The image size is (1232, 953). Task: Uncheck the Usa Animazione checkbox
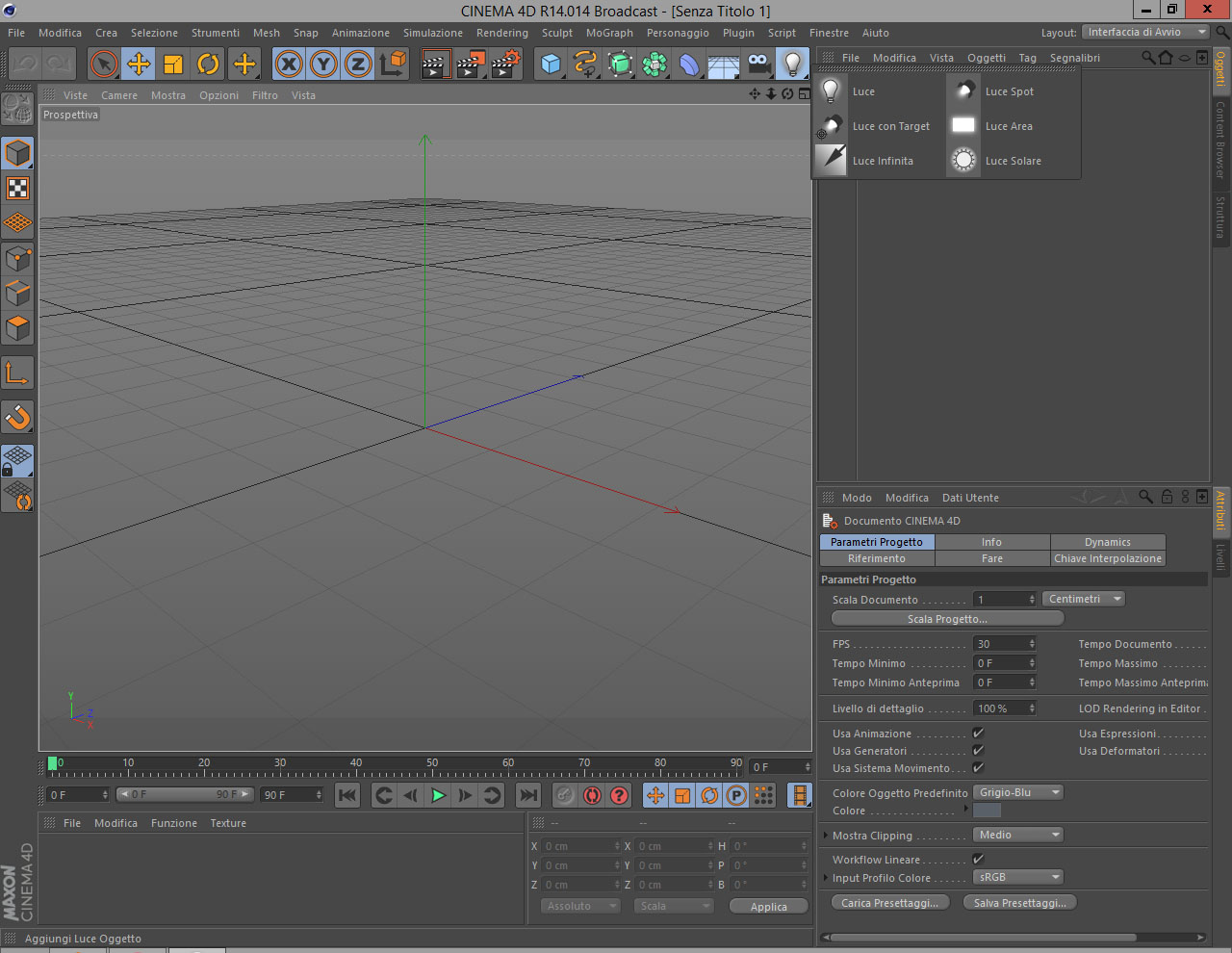978,734
